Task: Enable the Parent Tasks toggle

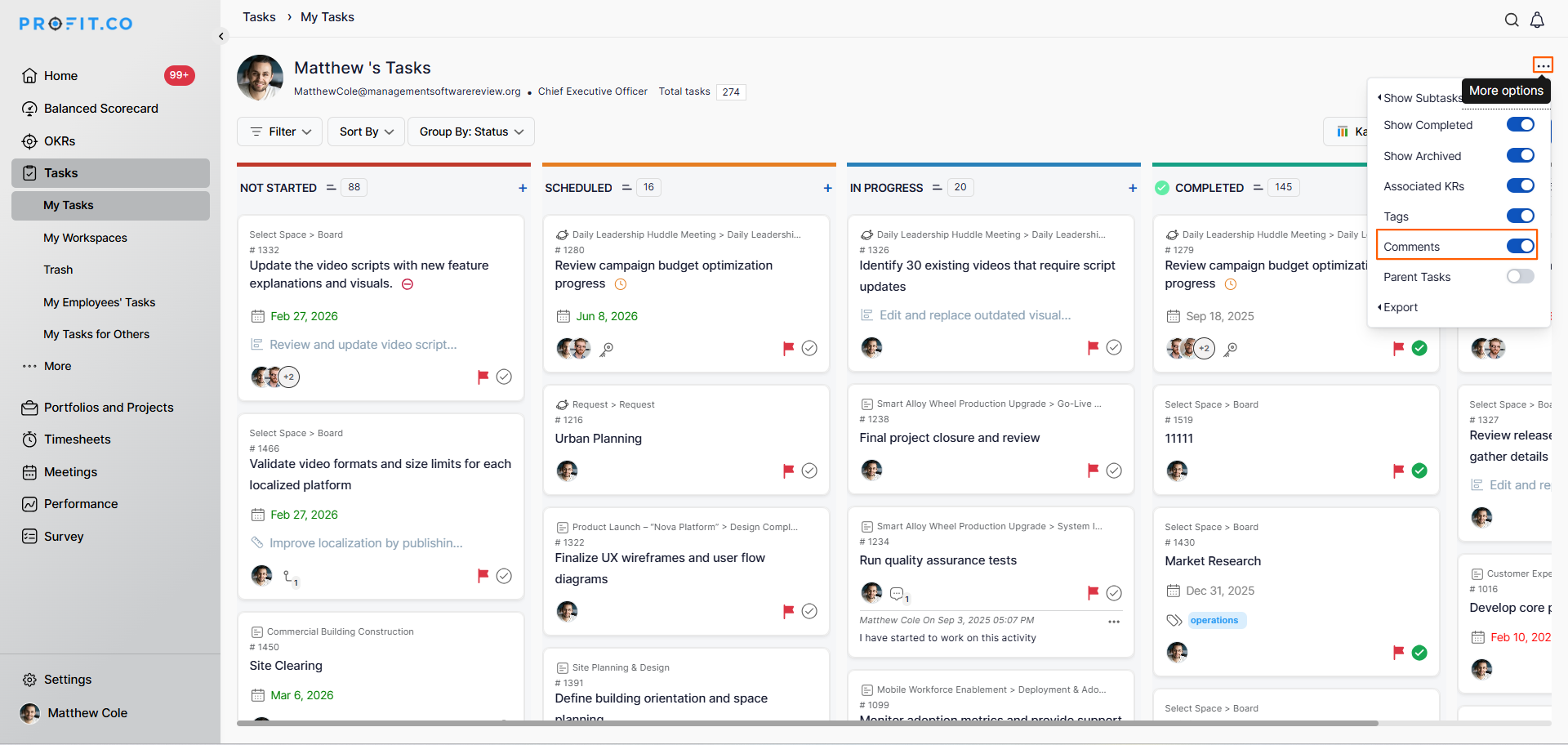Action: click(x=1520, y=277)
